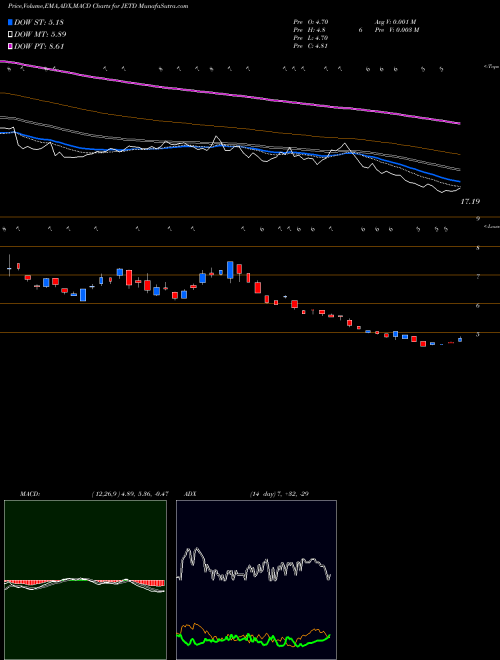
Task: Click the right end of the thick blue EMA line
Action: [x=458, y=181]
